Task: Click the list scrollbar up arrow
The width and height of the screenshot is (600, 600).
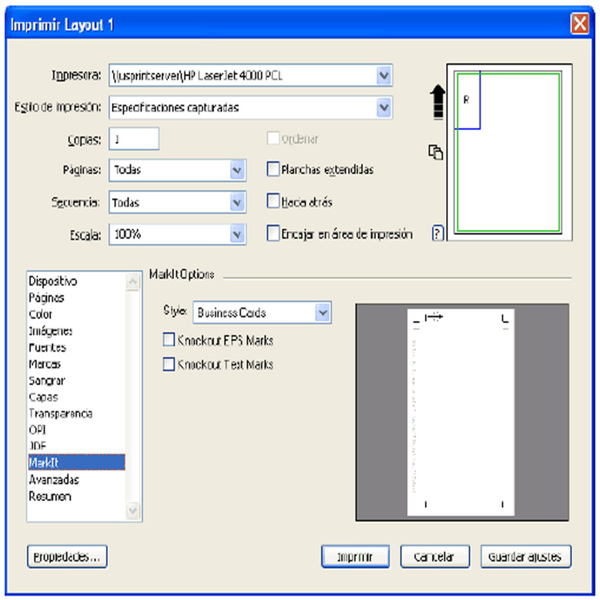Action: point(133,282)
